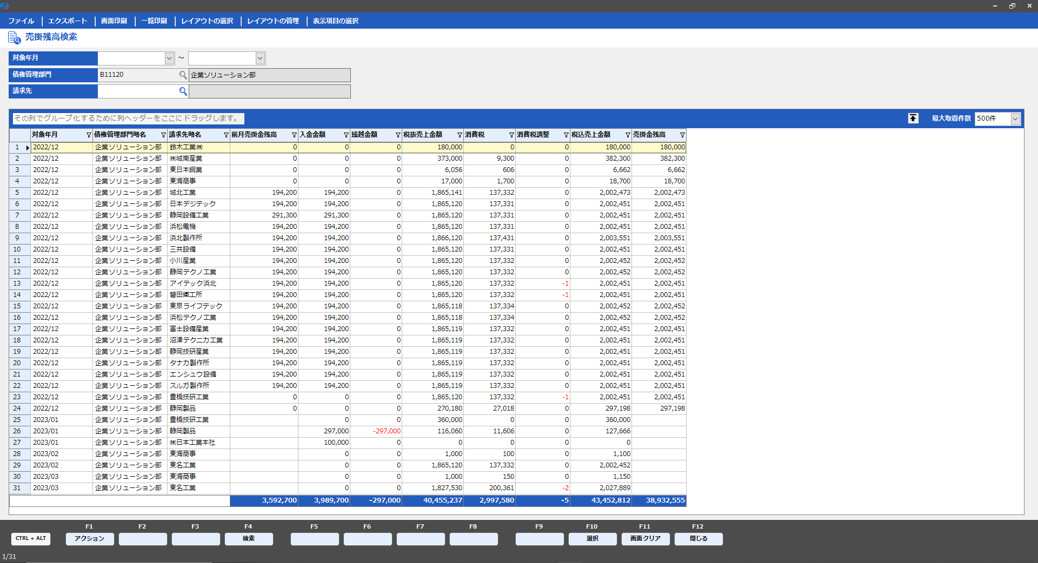Click the red -297,000 振替金額 cell

pos(376,431)
